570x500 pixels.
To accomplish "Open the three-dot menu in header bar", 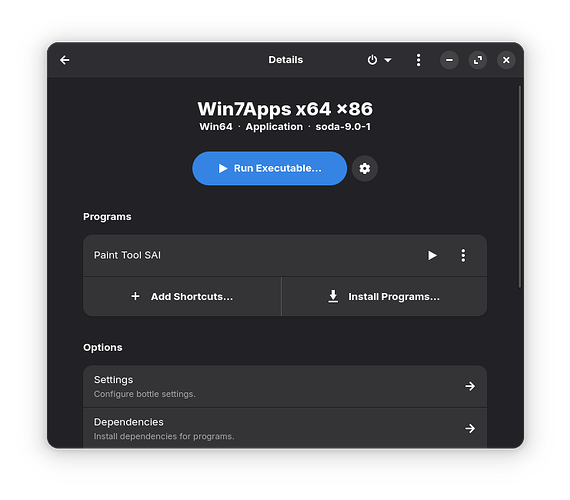I will (418, 60).
